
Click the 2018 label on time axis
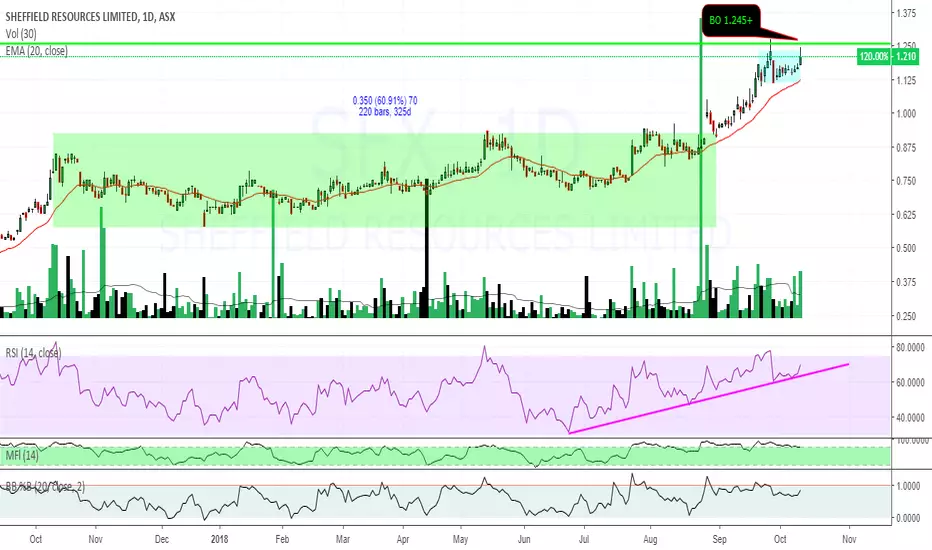click(x=219, y=539)
